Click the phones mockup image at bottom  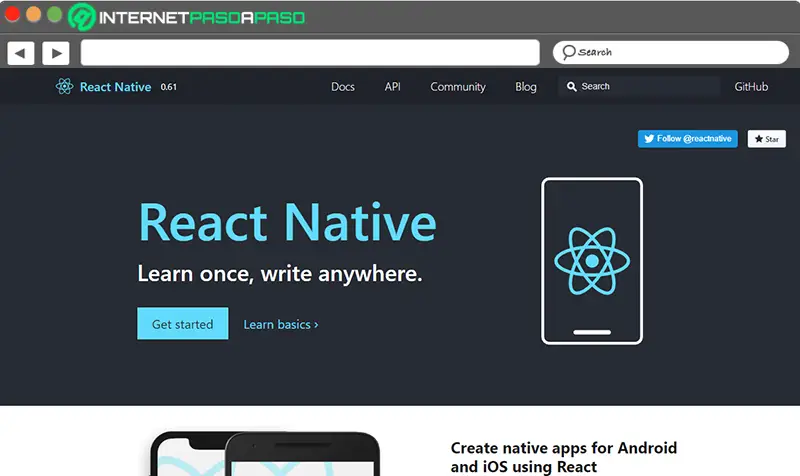coord(265,454)
